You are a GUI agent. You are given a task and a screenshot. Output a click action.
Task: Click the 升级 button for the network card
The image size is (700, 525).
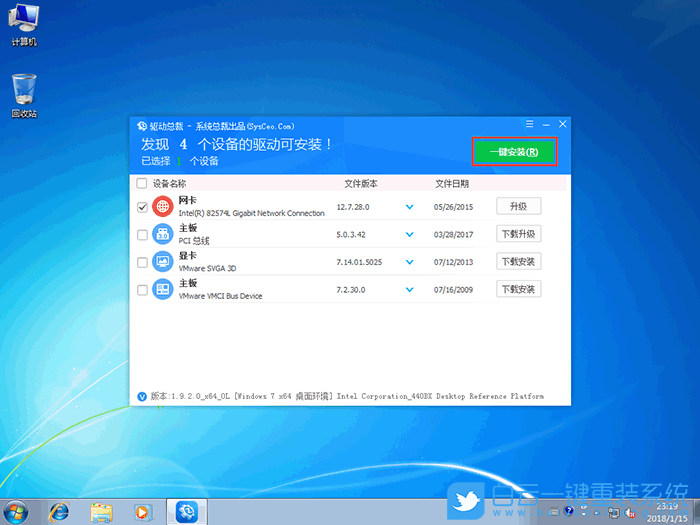518,206
